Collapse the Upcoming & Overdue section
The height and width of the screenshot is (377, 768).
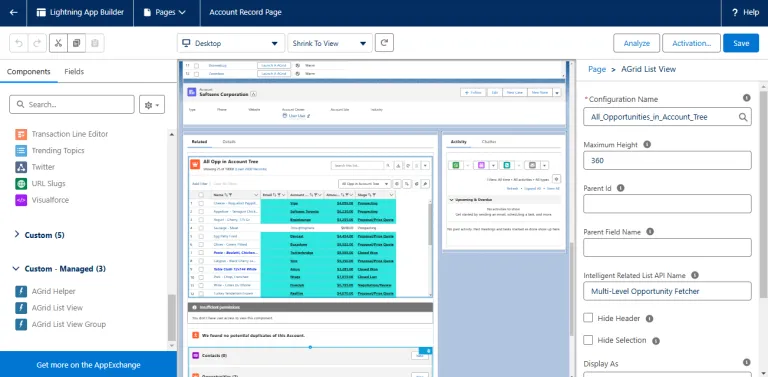click(451, 200)
